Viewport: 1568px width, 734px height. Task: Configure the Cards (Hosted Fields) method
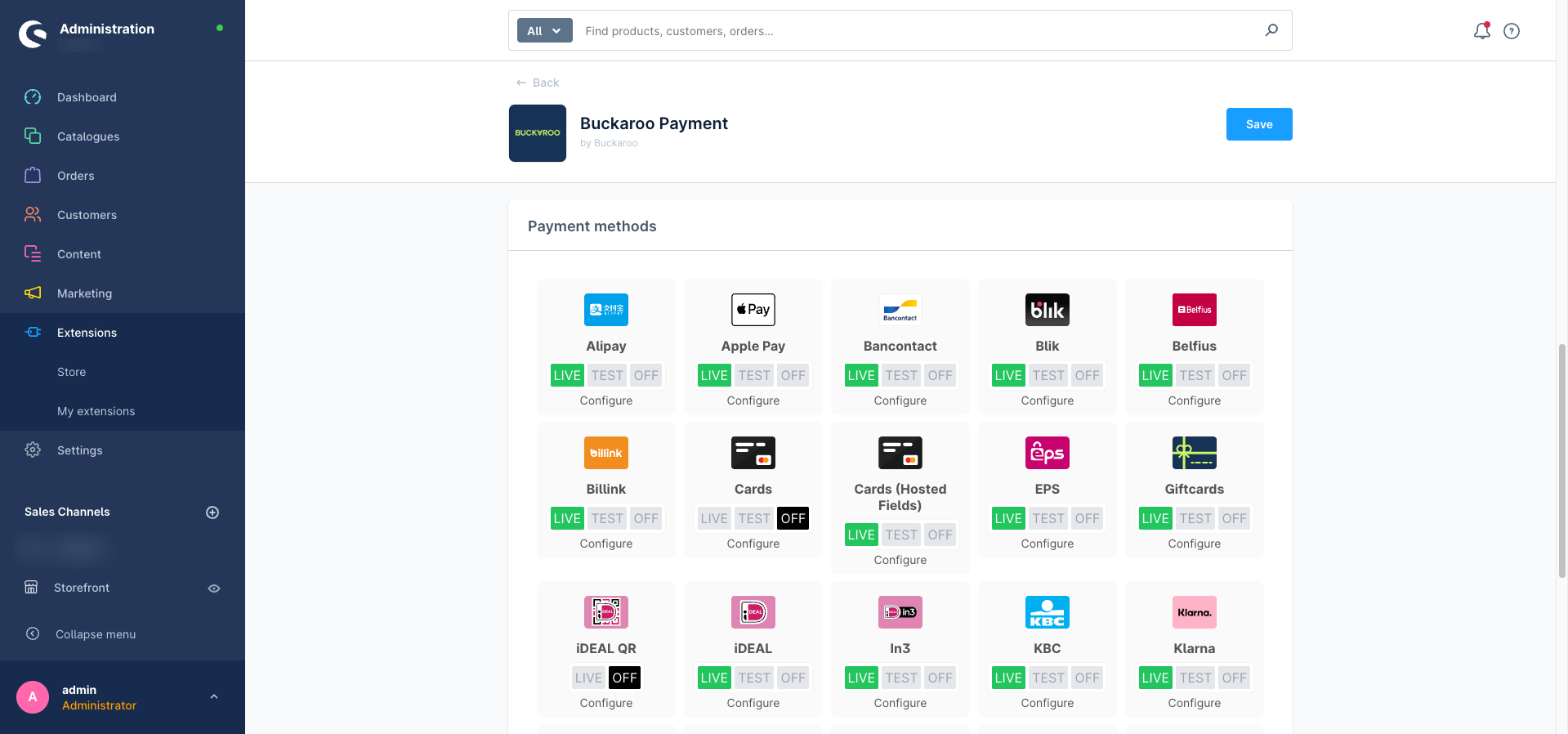coord(900,560)
